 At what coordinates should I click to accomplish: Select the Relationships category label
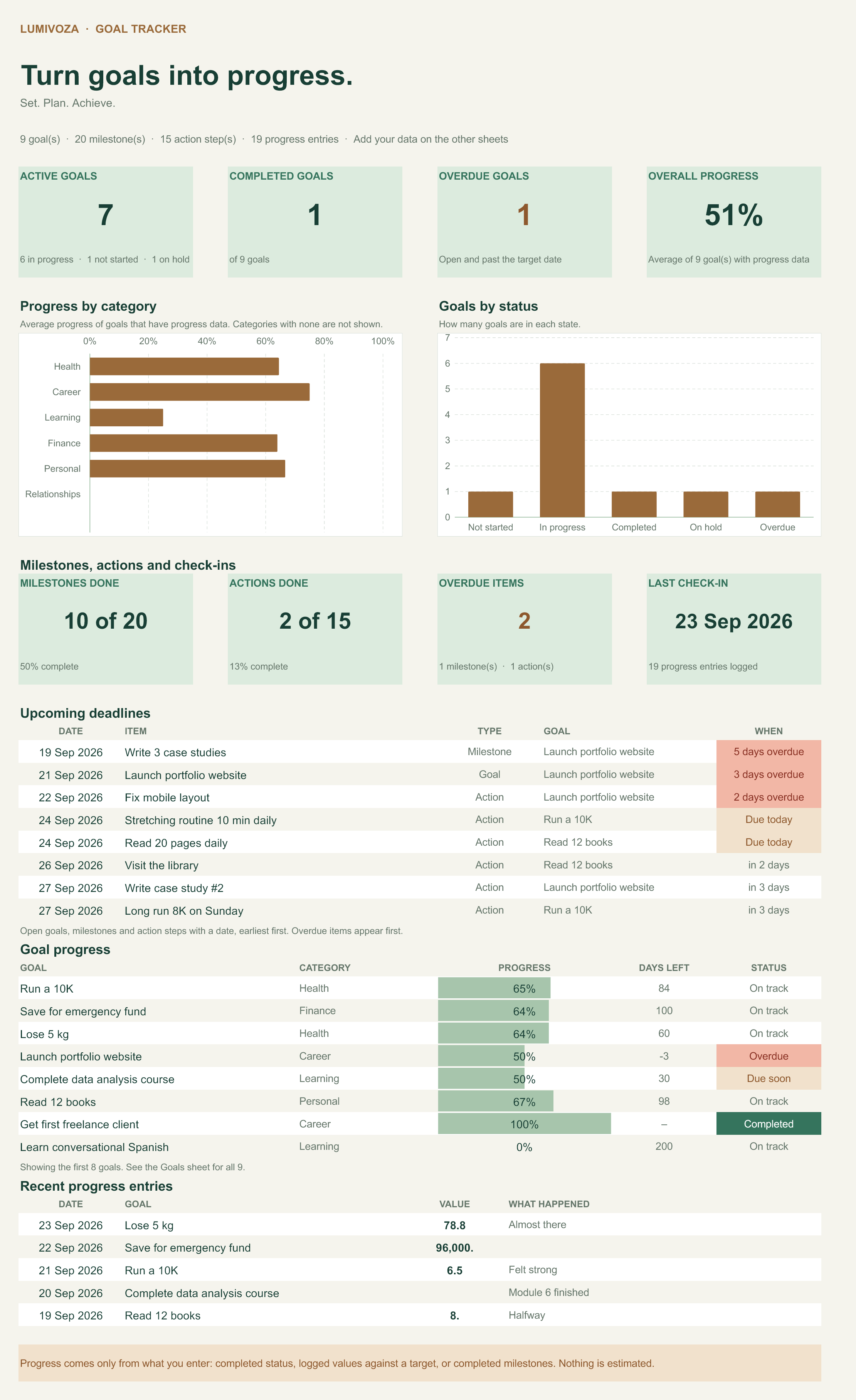click(x=53, y=494)
